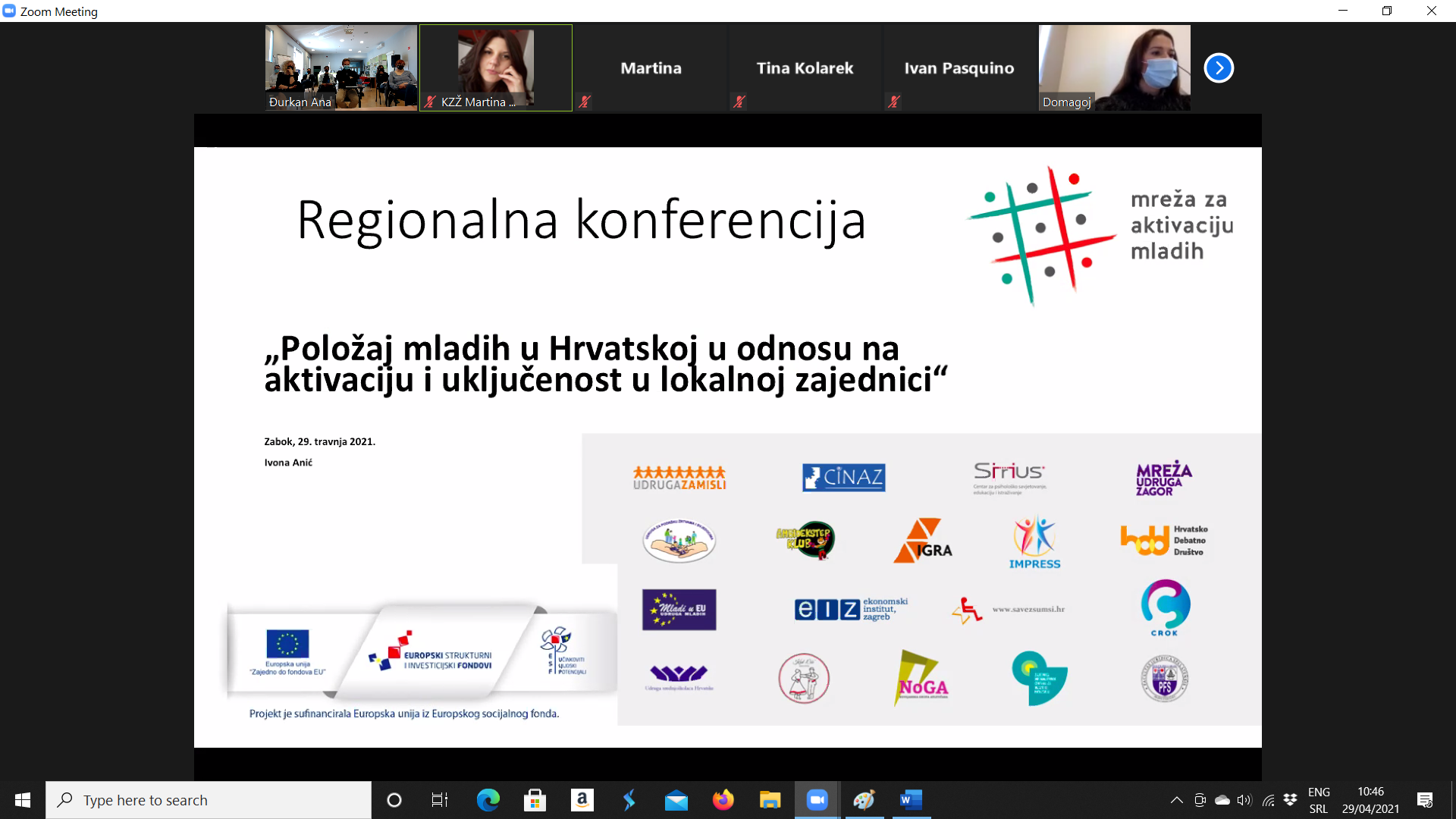The height and width of the screenshot is (819, 1456).
Task: Click the CINAZ logo on slide
Action: tap(843, 477)
